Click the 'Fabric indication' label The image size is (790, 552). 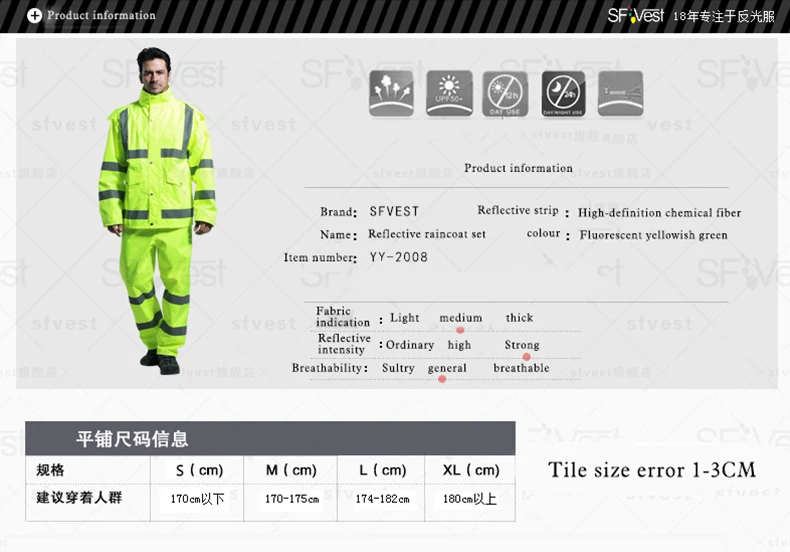343,316
